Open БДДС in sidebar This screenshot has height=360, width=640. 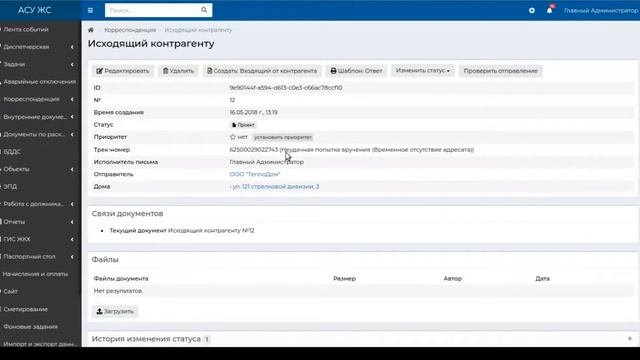[x=12, y=151]
